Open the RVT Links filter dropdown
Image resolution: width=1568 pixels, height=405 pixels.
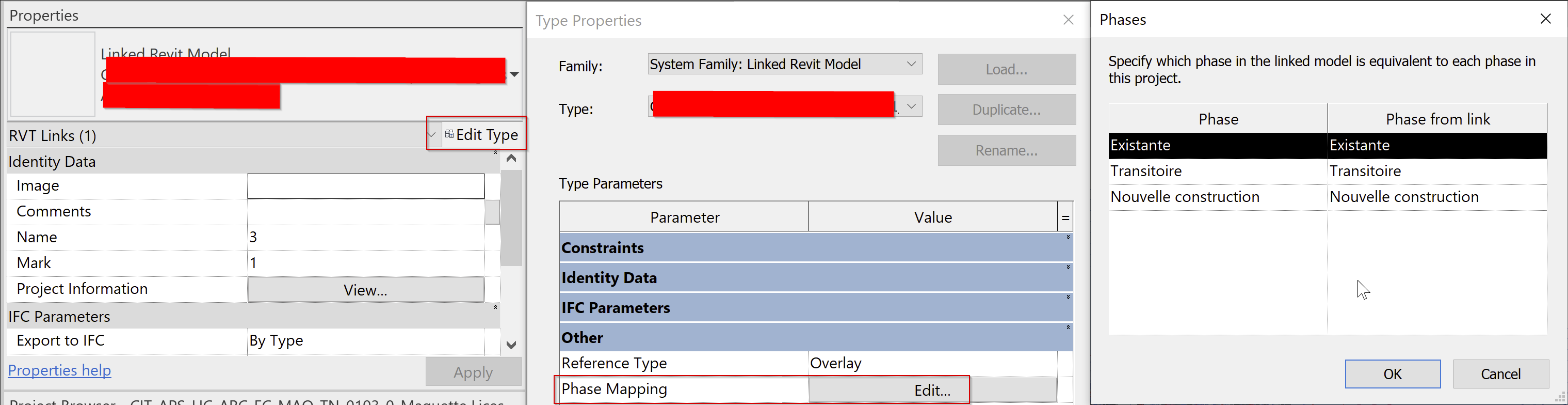(x=431, y=135)
